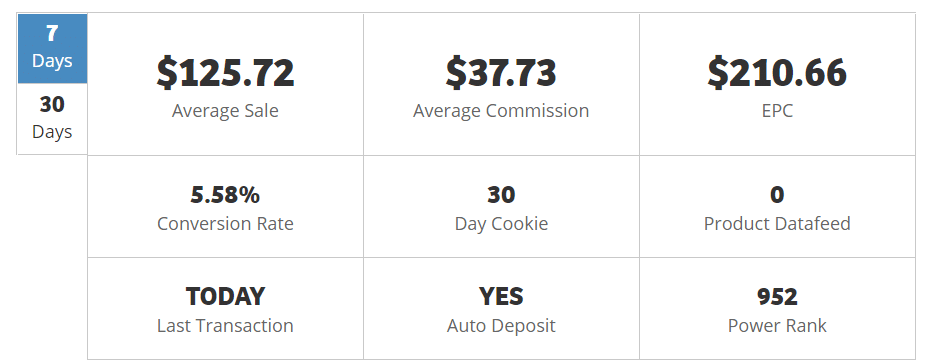Select the Day Cookie label
This screenshot has width=934, height=361.
(501, 224)
